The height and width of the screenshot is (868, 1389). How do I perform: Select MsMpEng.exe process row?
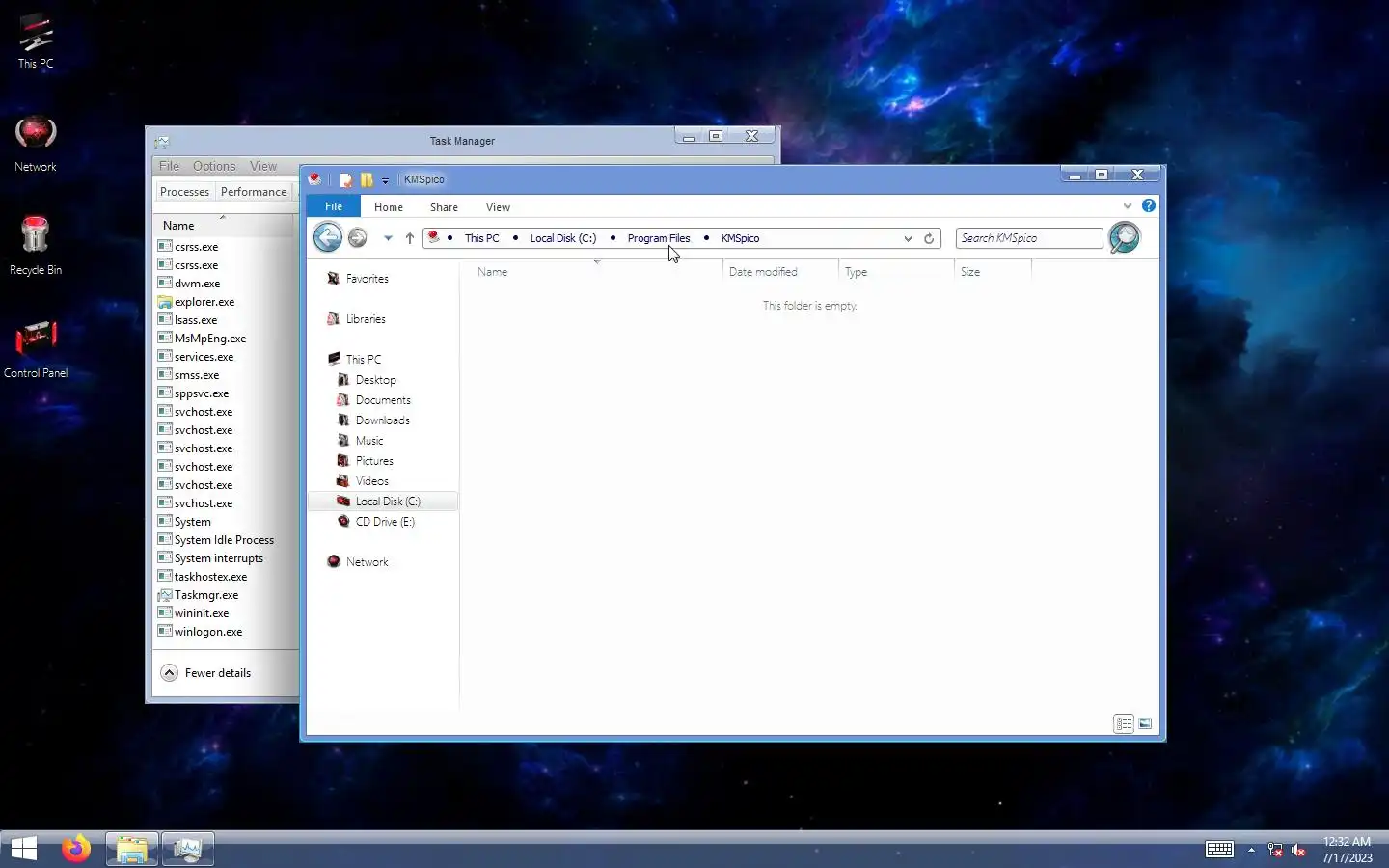point(210,339)
